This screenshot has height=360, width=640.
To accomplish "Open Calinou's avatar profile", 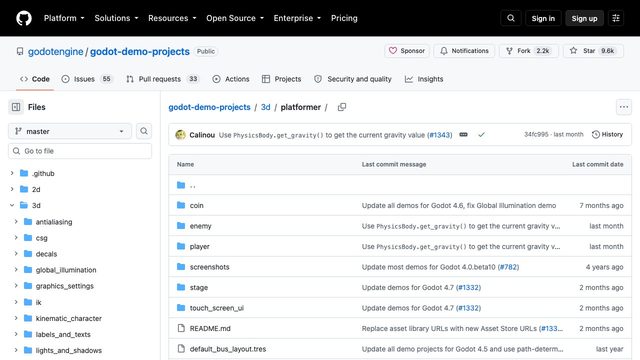I will click(x=180, y=135).
